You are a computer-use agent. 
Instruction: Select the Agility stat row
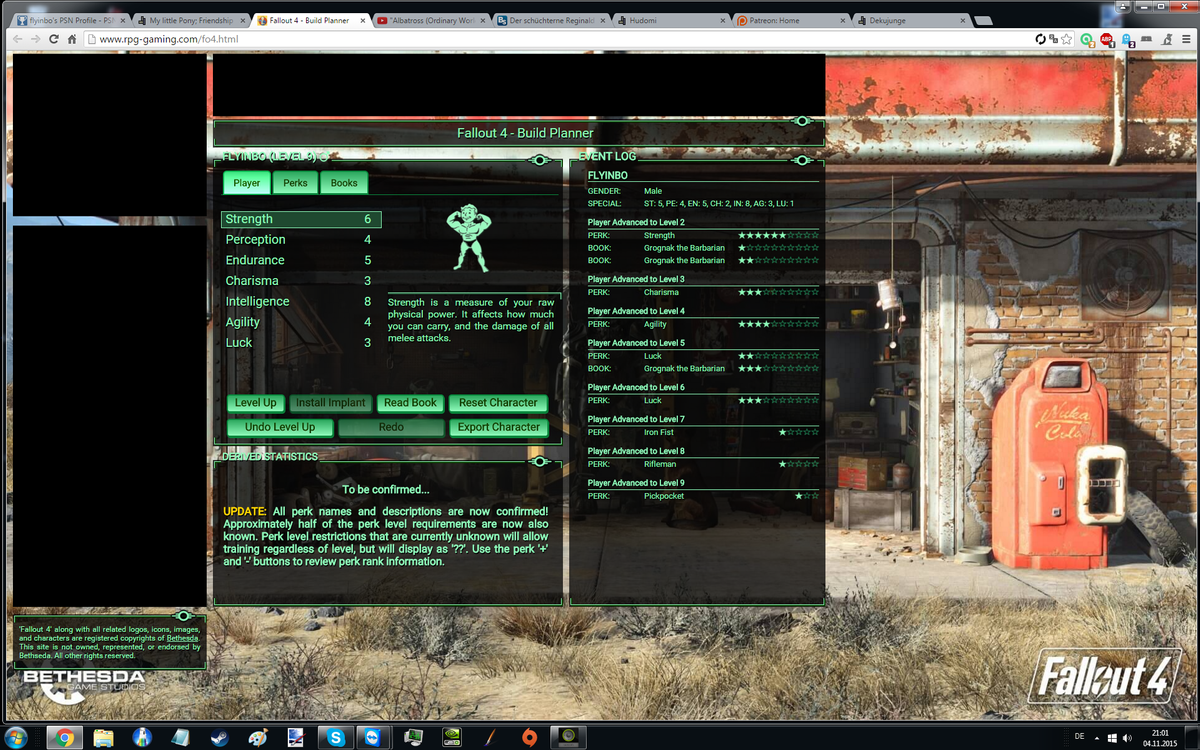pyautogui.click(x=301, y=322)
